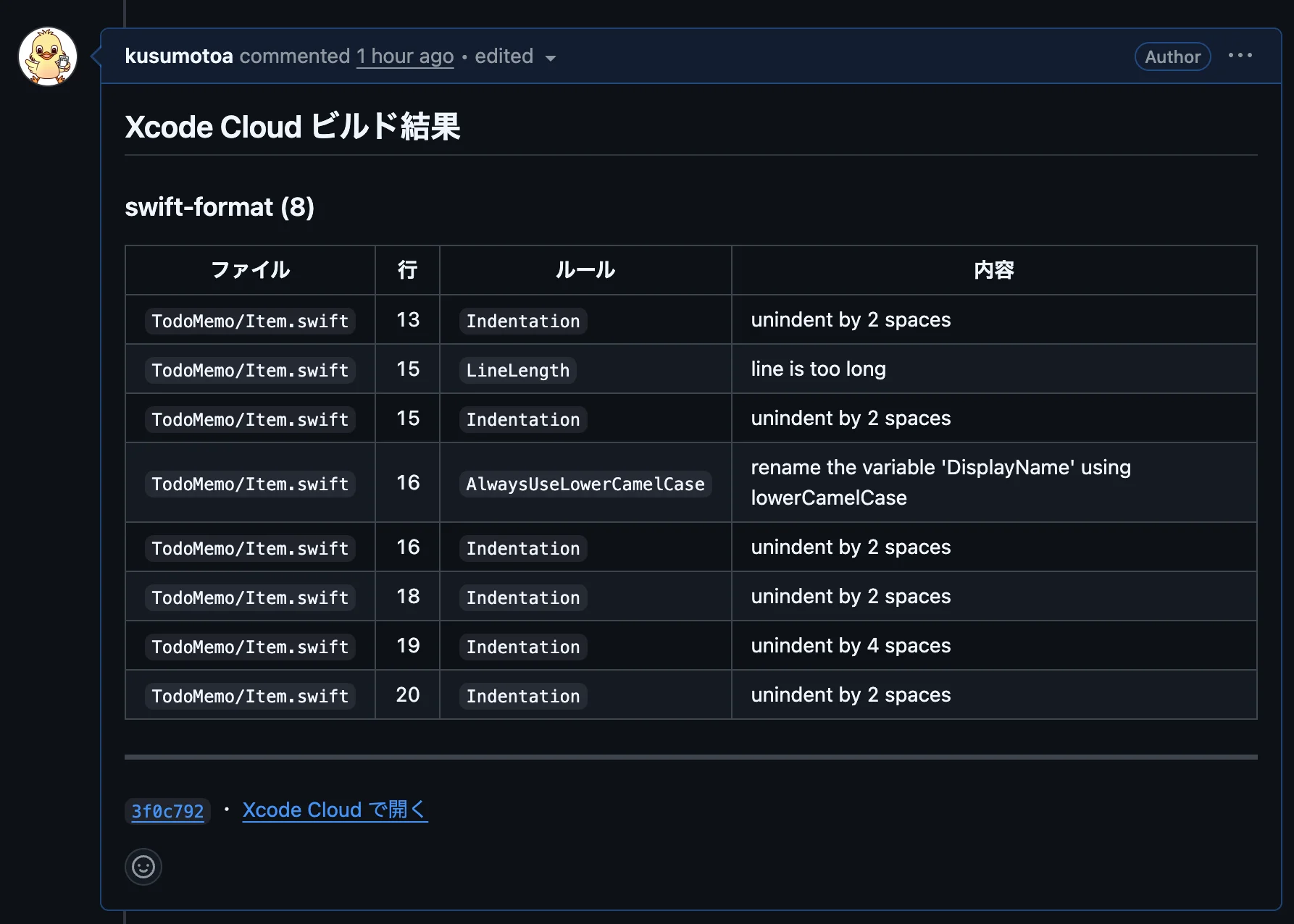Viewport: 1294px width, 924px height.
Task: Select TodoMemo/Item.swift in the AlwaysUseLowerCamelCase row
Action: tap(250, 484)
